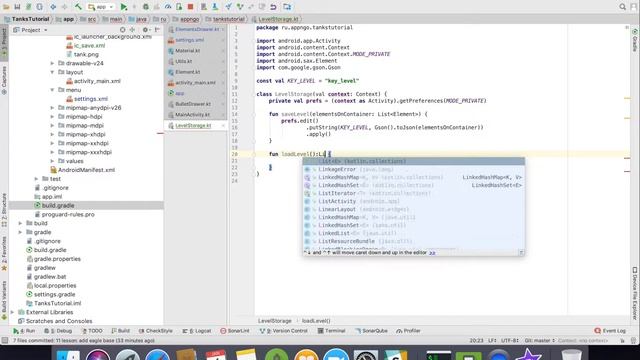Open the AVD Manager icon
This screenshot has height=360, width=640.
coord(204,7)
